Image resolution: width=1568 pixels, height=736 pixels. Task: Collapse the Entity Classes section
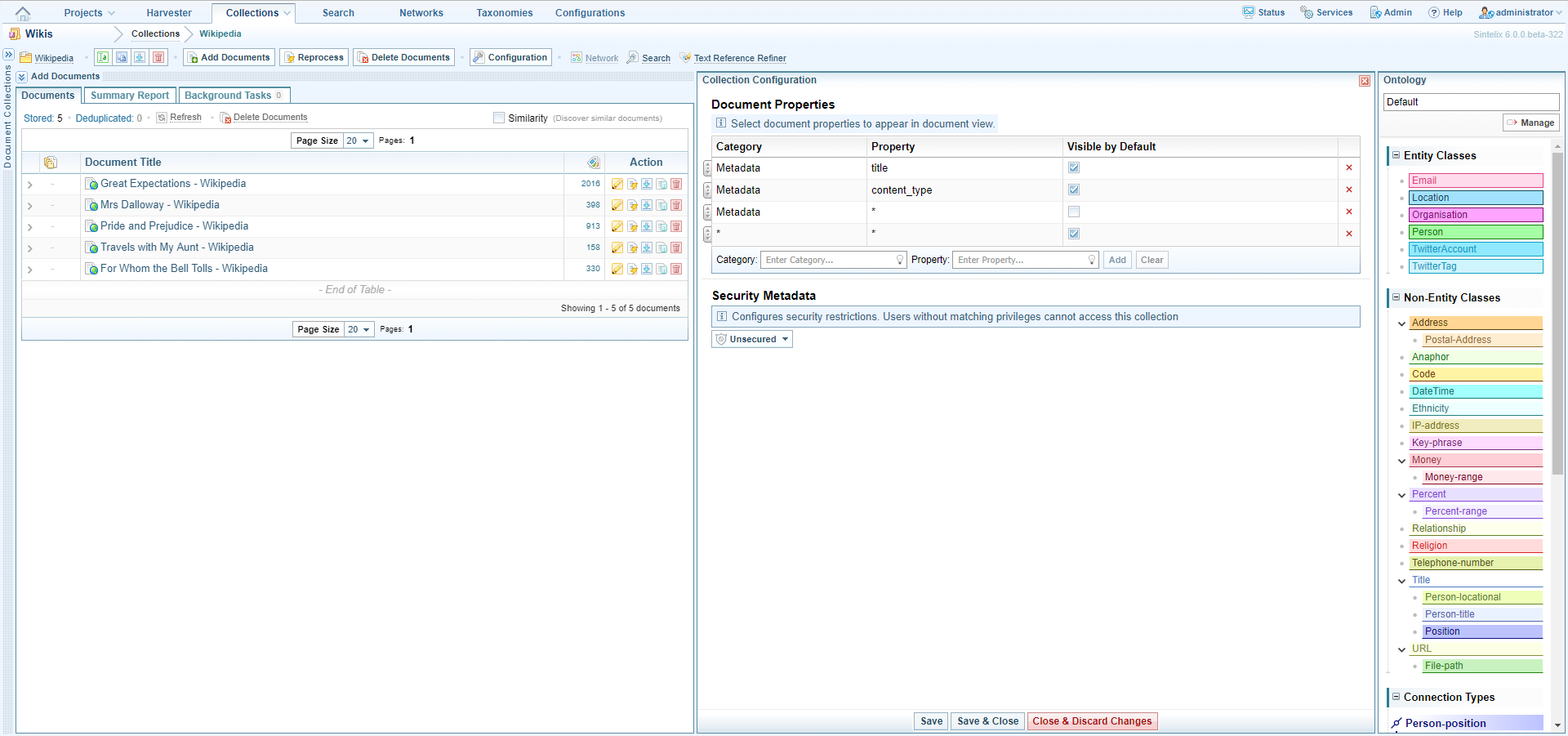pos(1396,155)
